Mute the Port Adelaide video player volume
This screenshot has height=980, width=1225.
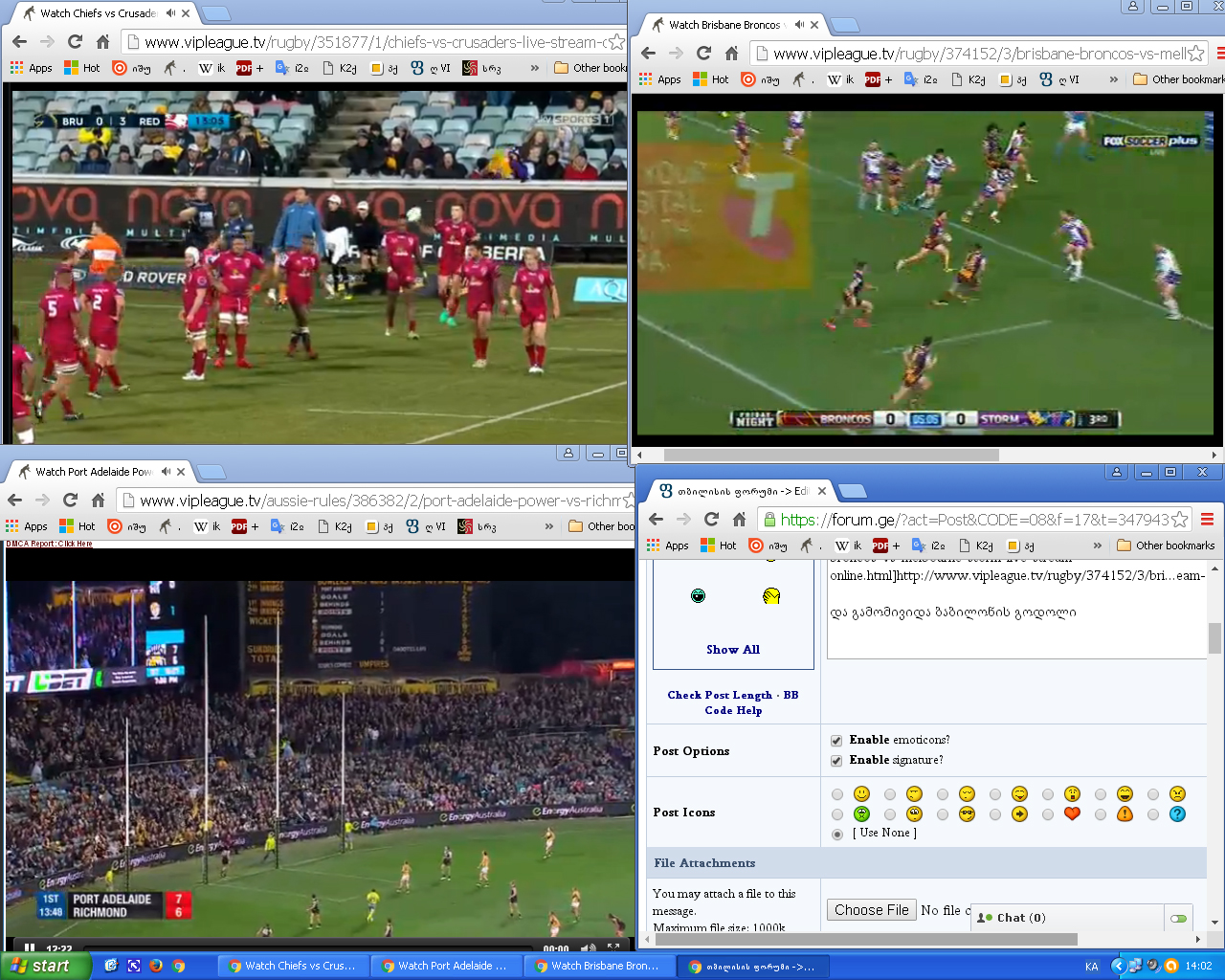588,949
